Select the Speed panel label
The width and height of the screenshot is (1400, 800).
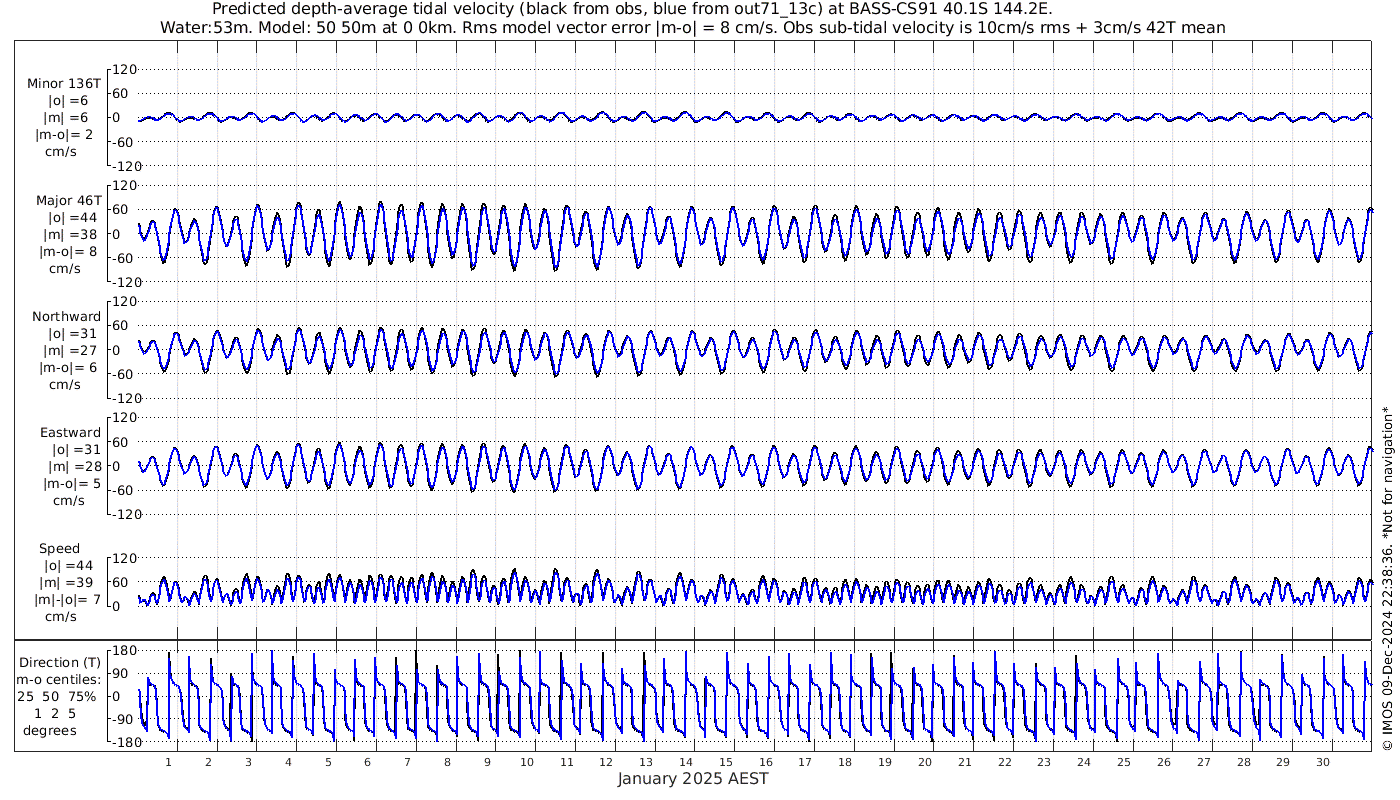pos(59,549)
